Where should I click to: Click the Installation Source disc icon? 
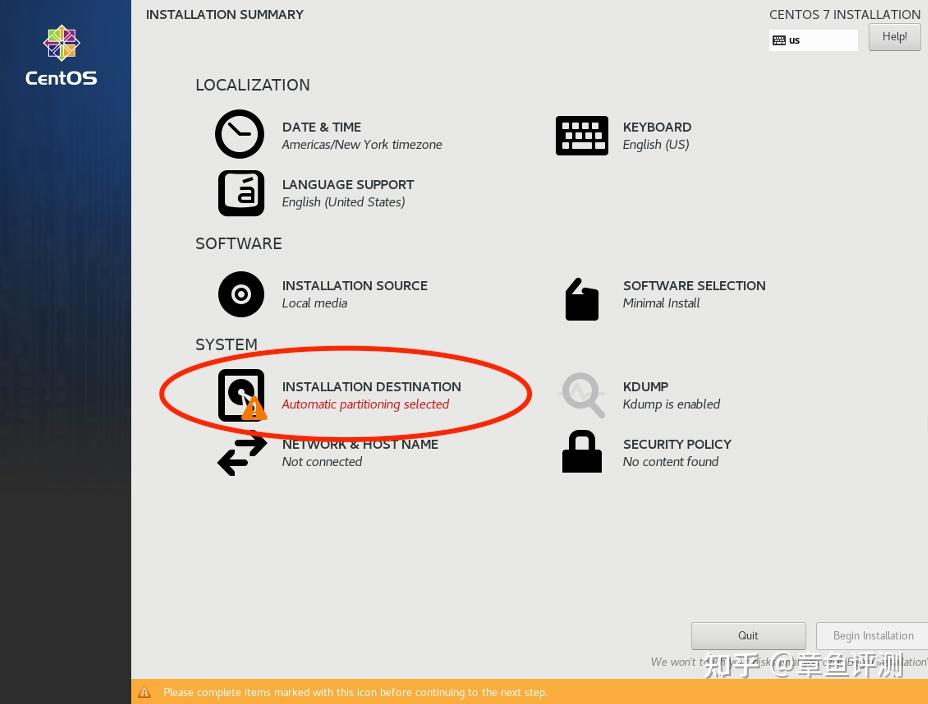pos(241,294)
